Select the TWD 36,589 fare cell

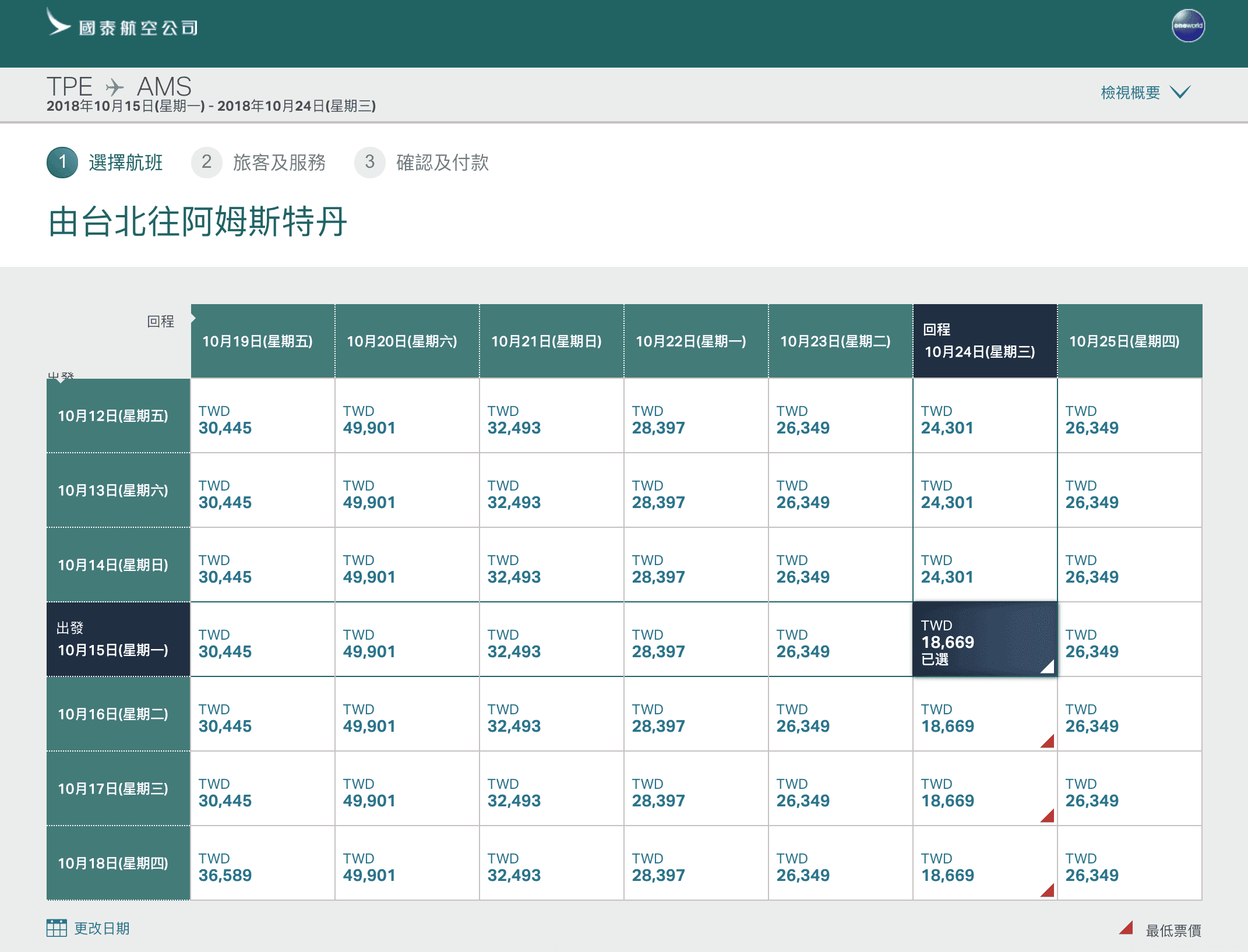263,863
